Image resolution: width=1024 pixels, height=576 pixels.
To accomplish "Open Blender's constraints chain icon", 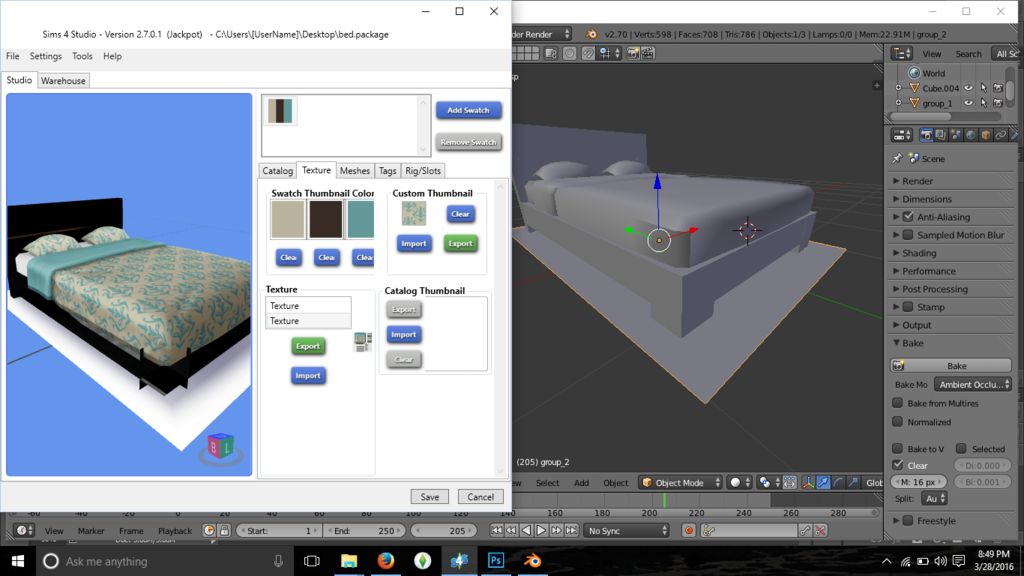I will tap(1000, 135).
